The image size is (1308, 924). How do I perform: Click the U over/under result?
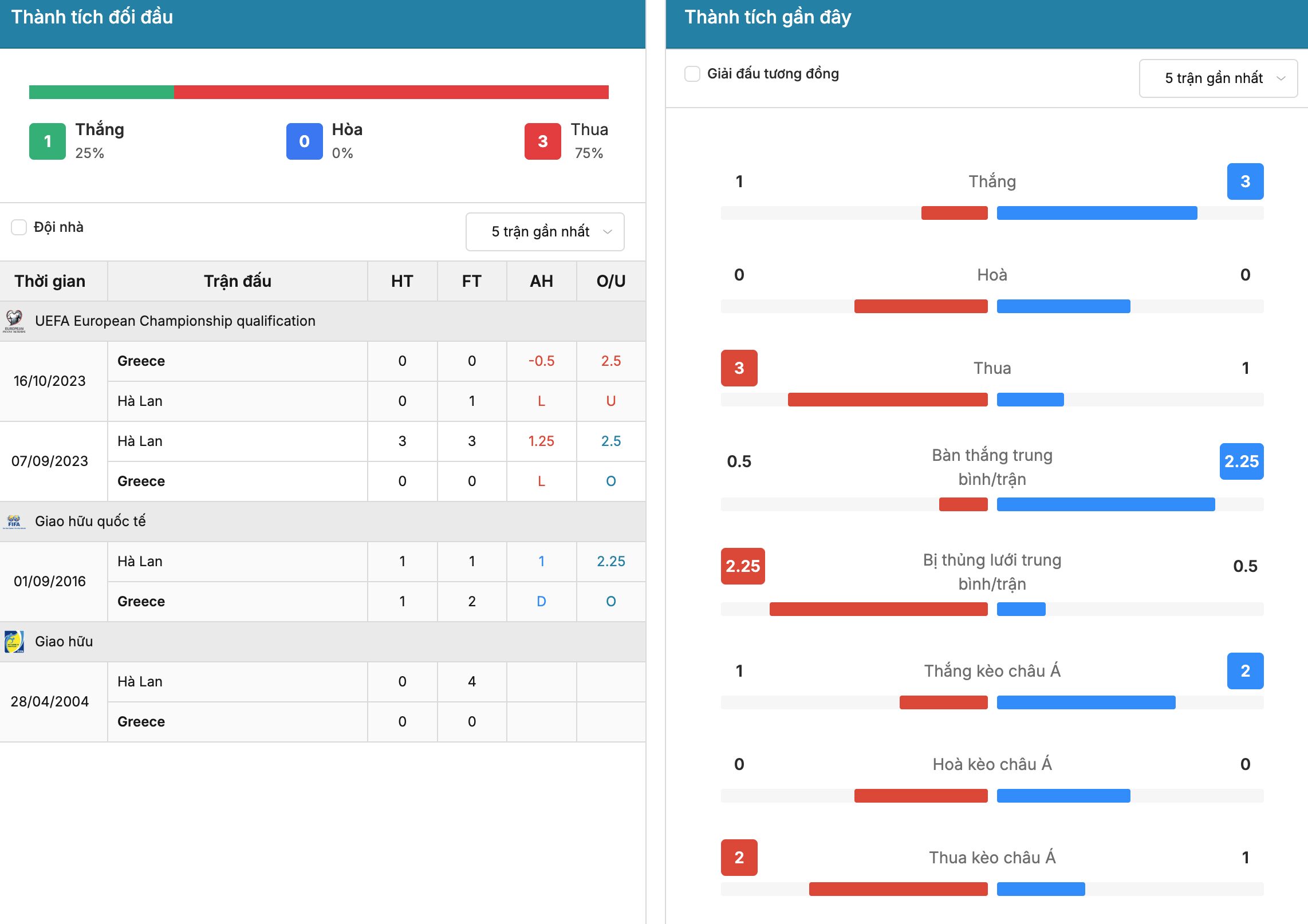611,401
